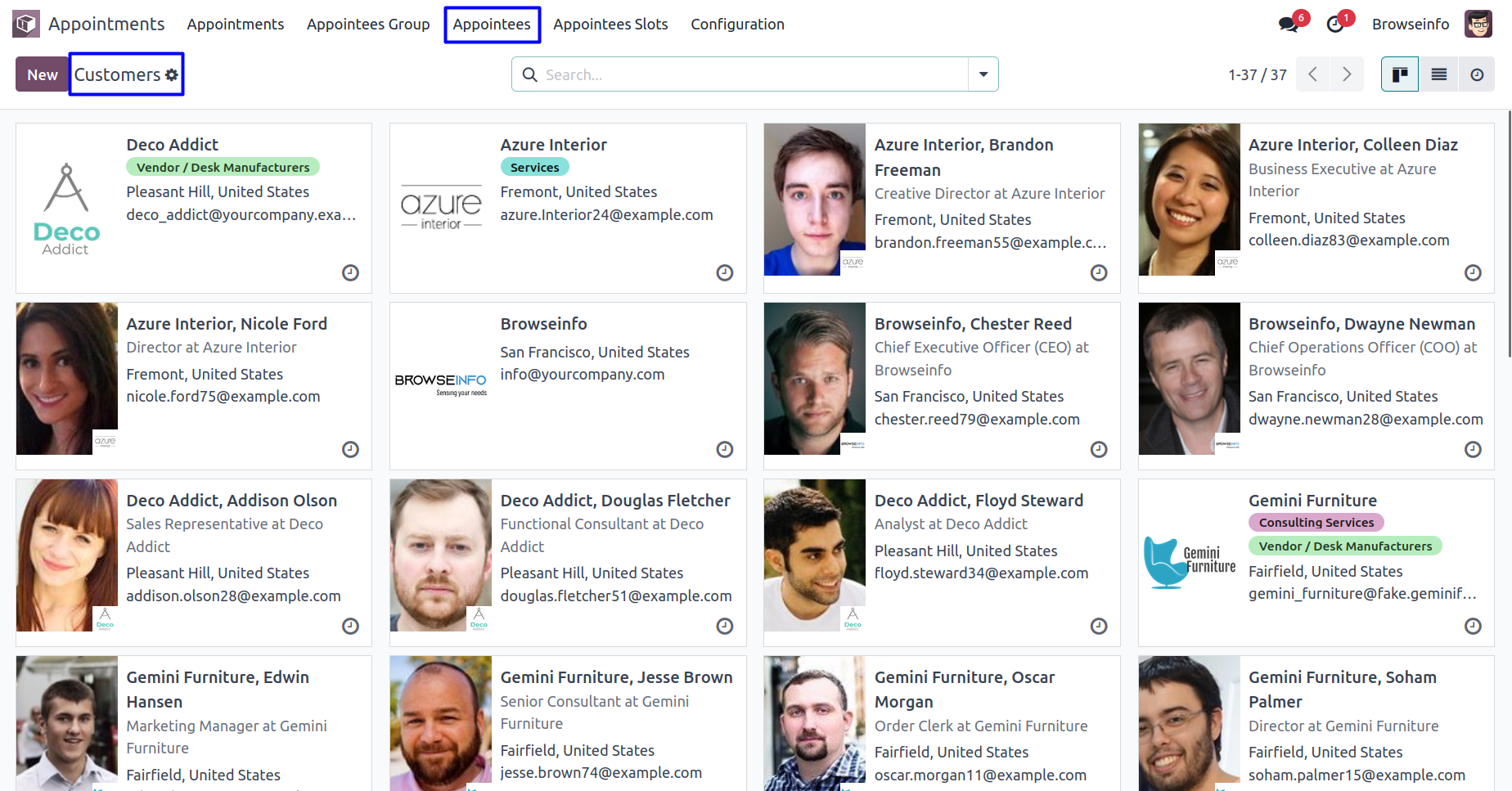
Task: Open Browseinfo company switcher
Action: pyautogui.click(x=1410, y=25)
